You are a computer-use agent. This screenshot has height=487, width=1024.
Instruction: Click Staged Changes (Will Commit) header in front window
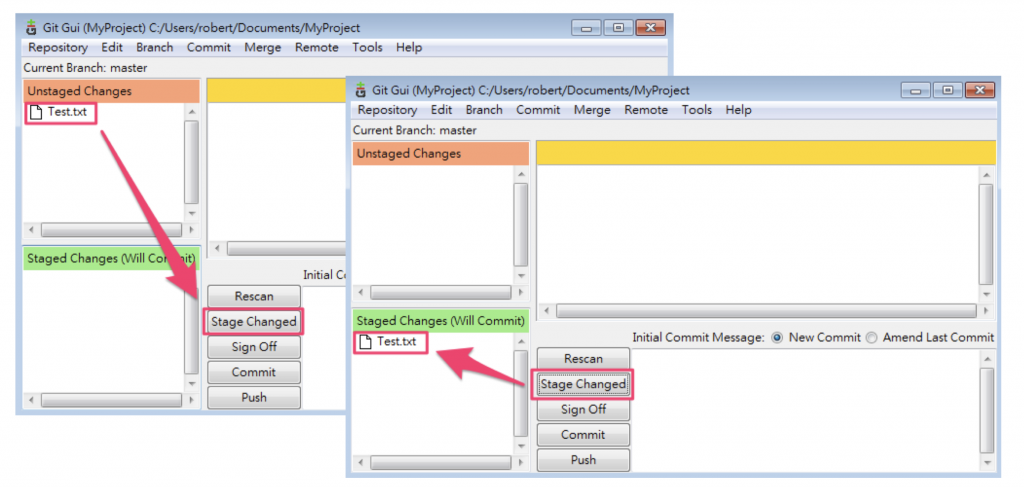tap(441, 321)
